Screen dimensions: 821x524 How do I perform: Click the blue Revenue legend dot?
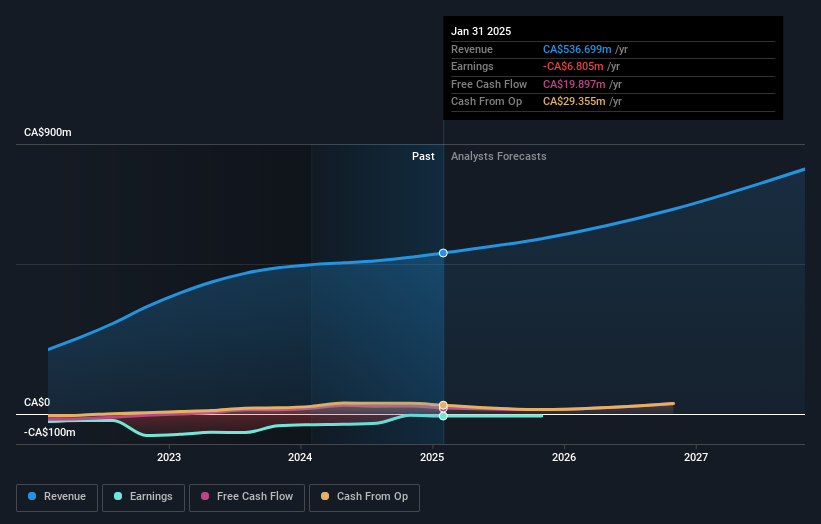tap(32, 496)
